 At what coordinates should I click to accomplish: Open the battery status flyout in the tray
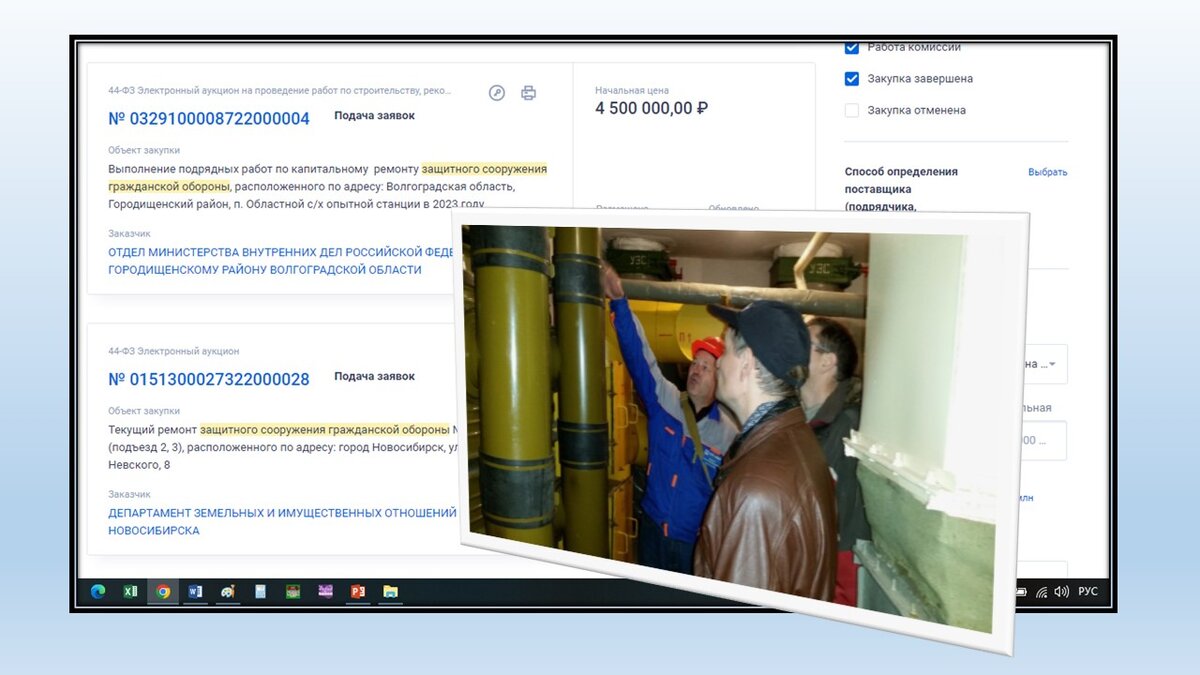1021,592
